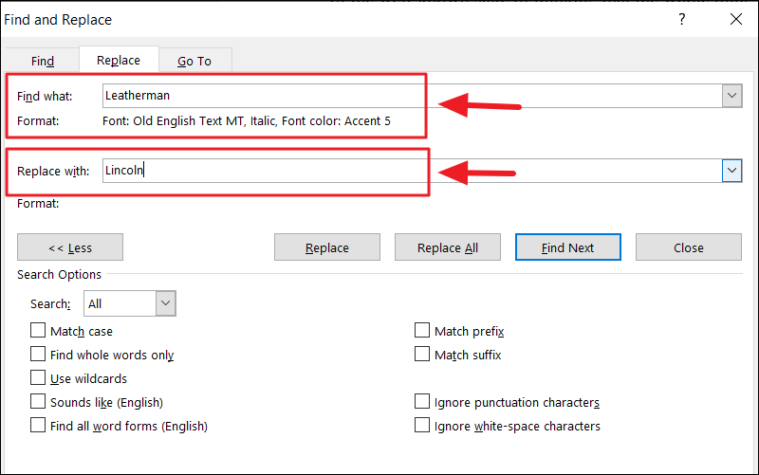759x475 pixels.
Task: Open the Search direction dropdown
Action: pyautogui.click(x=166, y=304)
